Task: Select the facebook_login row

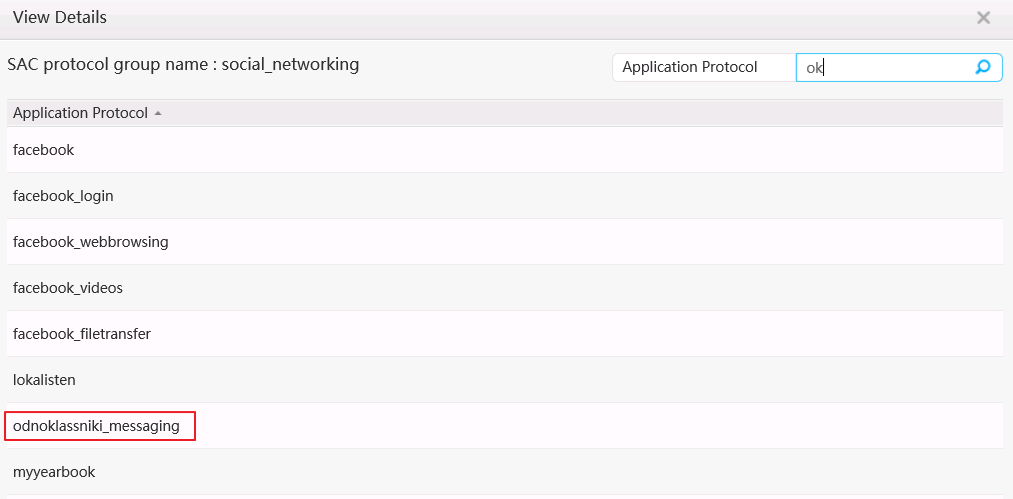Action: [63, 196]
